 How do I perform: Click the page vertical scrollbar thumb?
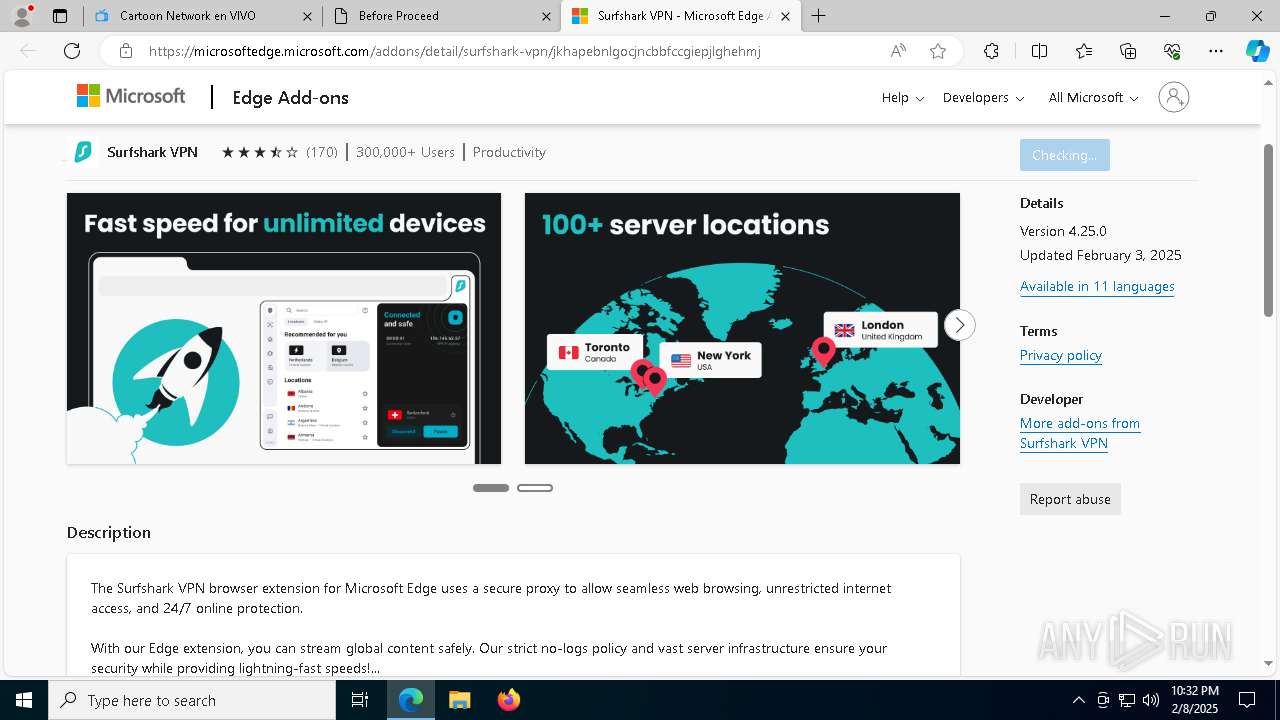click(1269, 230)
